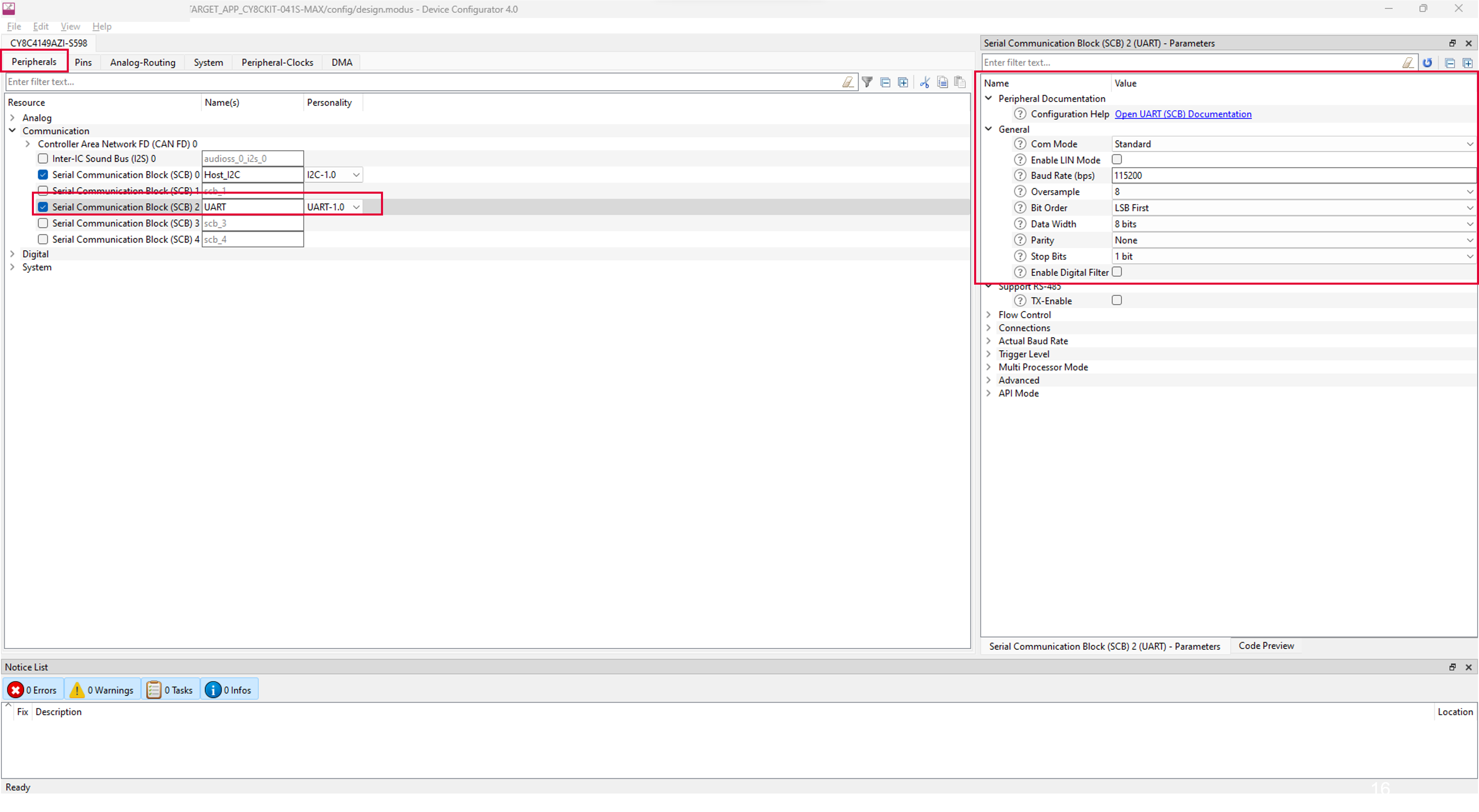This screenshot has width=1479, height=812.
Task: Click the Baud Rate 115200 input field
Action: pyautogui.click(x=1294, y=175)
